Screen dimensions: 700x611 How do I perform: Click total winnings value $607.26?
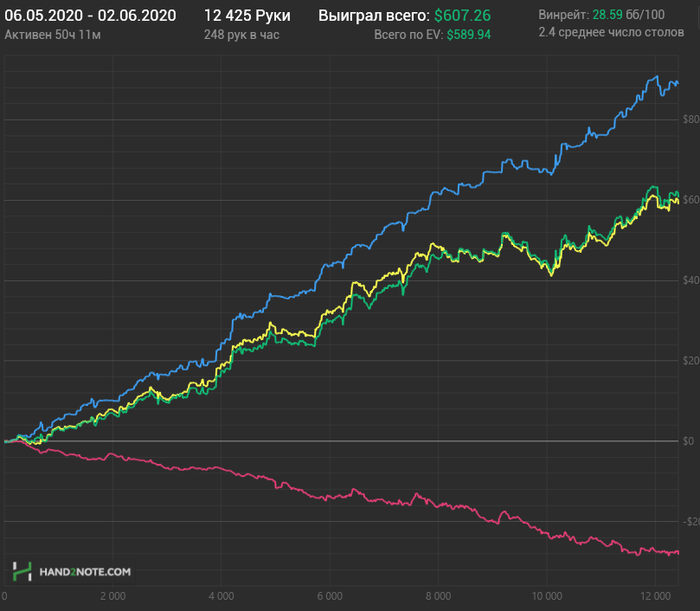point(462,16)
